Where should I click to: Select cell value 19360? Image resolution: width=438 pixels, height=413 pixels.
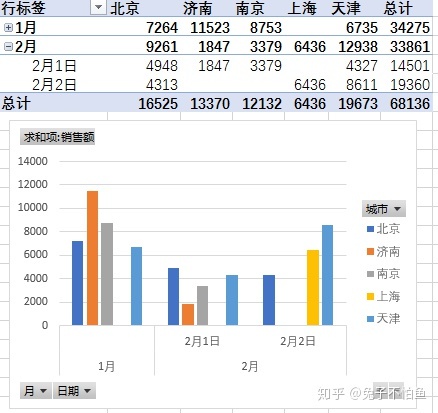coord(410,85)
